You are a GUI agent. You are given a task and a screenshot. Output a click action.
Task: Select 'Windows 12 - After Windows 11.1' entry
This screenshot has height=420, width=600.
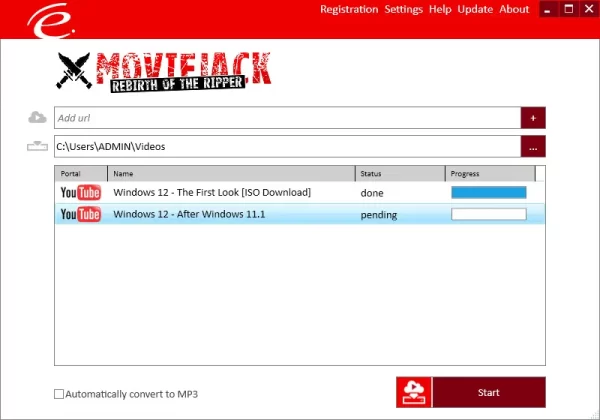[x=189, y=214]
